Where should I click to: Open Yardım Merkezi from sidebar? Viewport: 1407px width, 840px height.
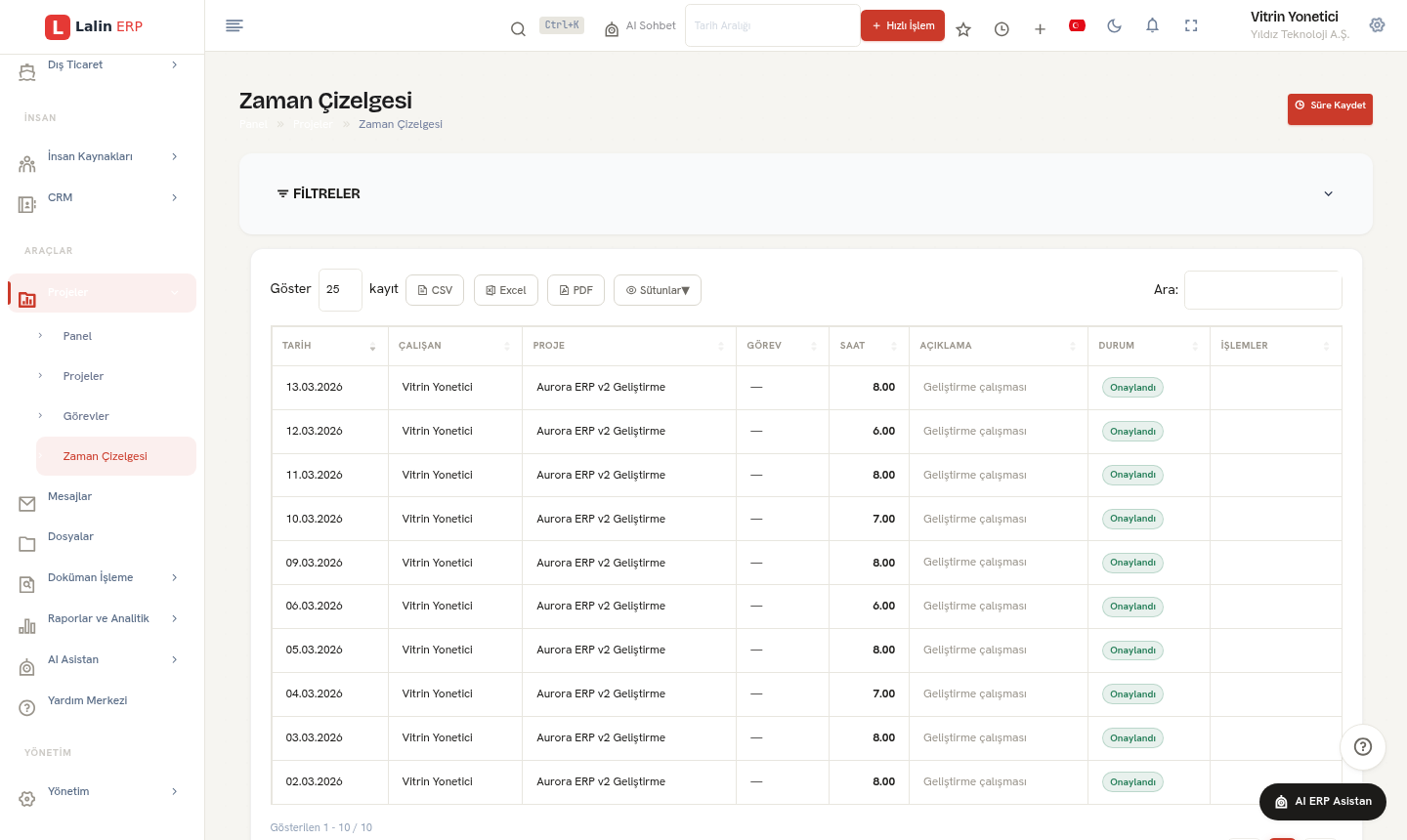[102, 700]
